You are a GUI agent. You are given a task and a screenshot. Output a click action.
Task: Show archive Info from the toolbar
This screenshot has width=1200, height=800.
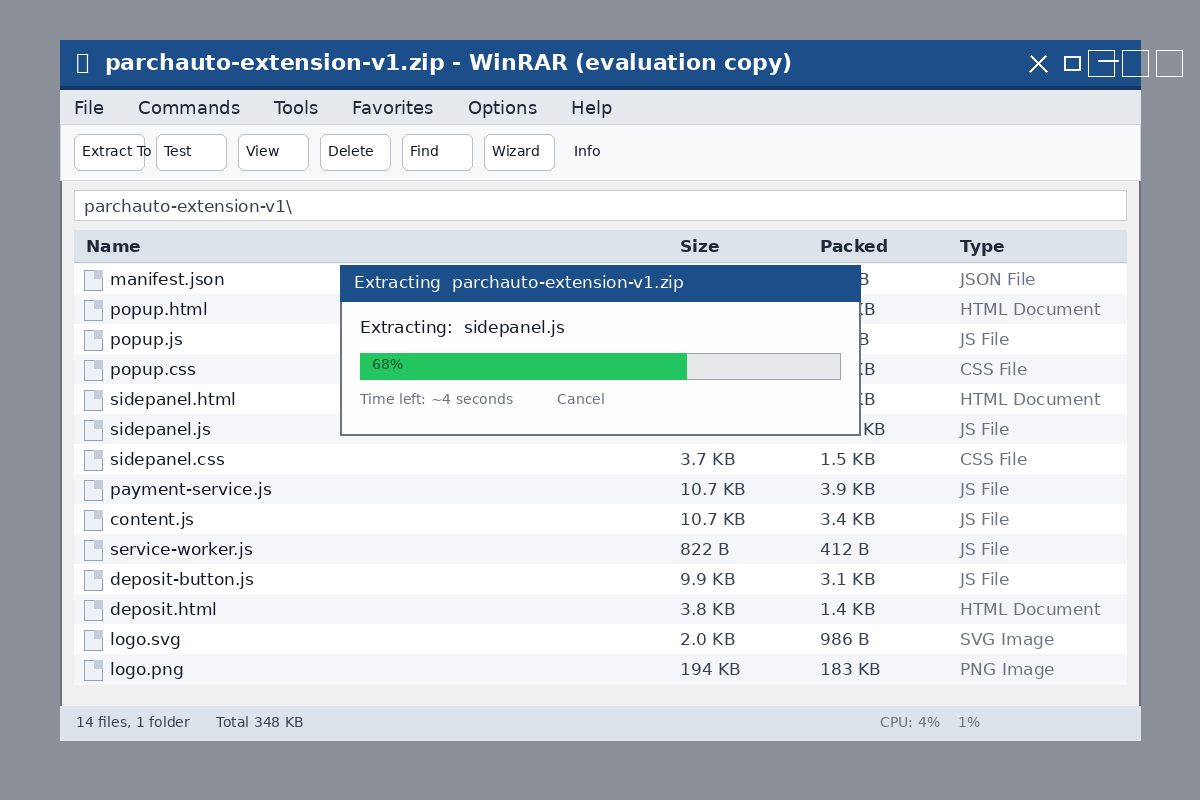click(x=587, y=152)
